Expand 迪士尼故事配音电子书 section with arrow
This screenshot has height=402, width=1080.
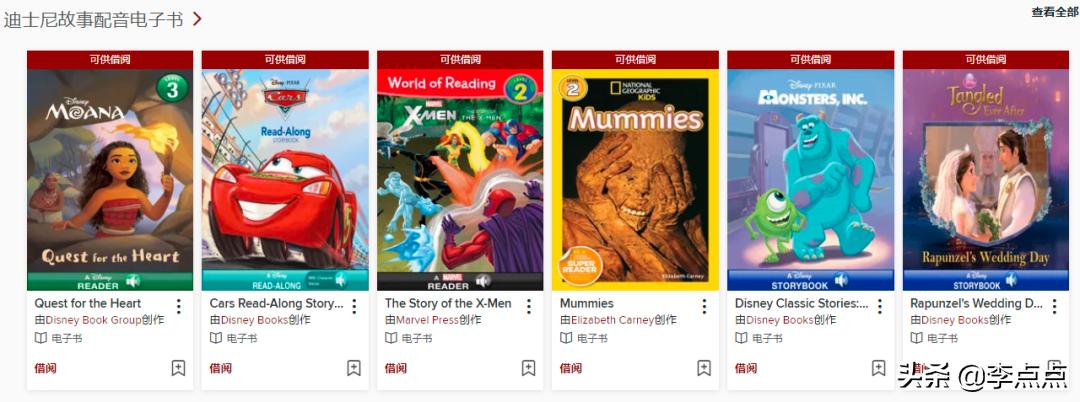pos(197,19)
